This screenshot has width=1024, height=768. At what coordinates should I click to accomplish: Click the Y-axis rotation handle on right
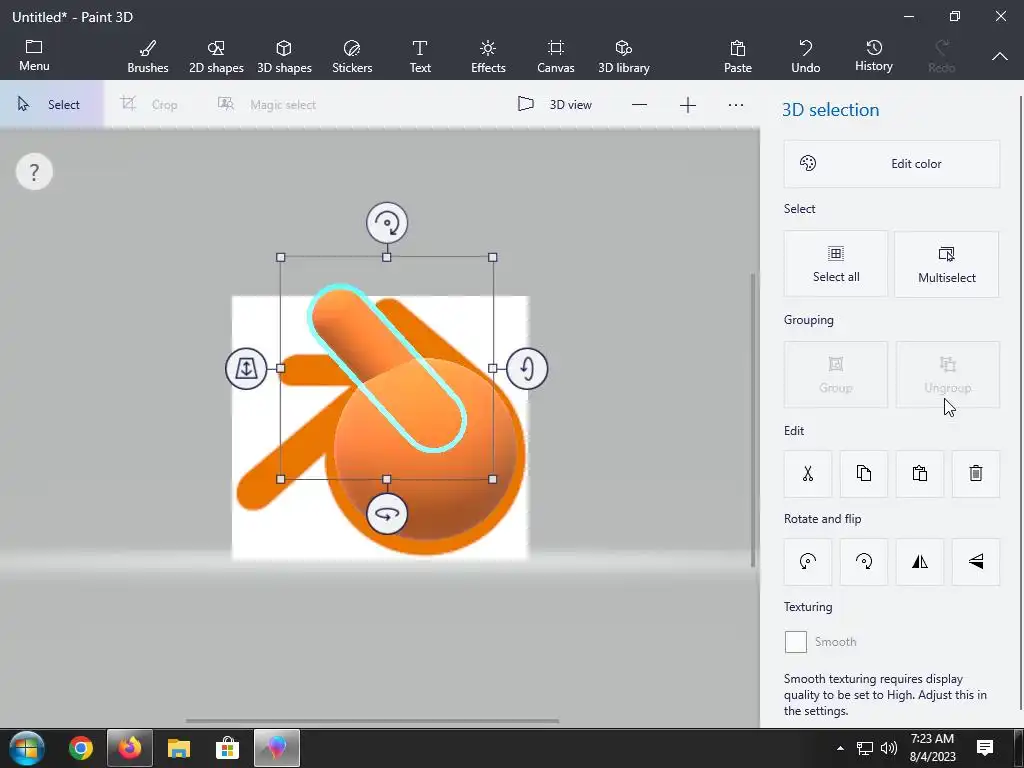[x=527, y=368]
